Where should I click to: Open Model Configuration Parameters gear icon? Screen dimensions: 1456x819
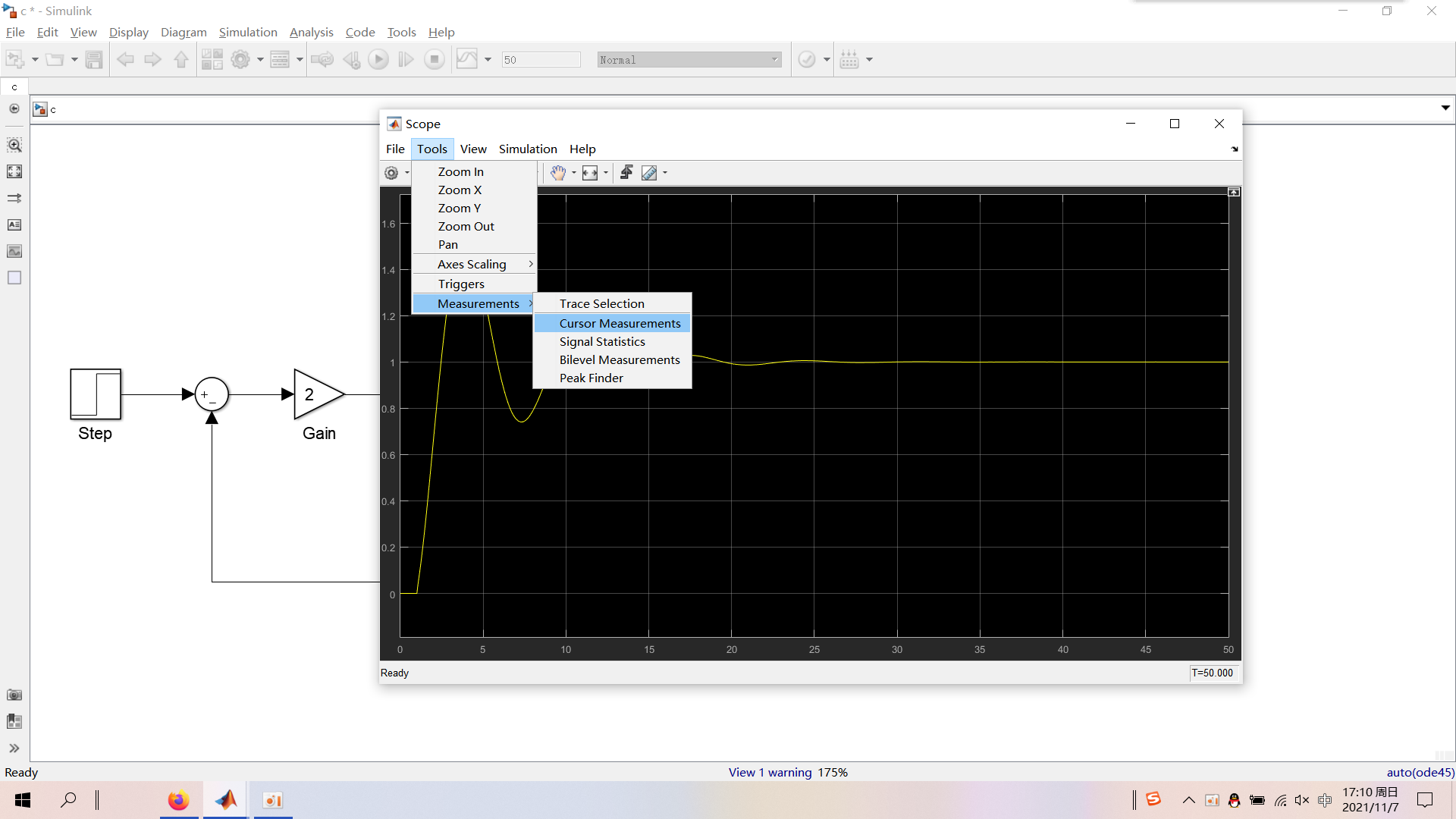[x=240, y=59]
